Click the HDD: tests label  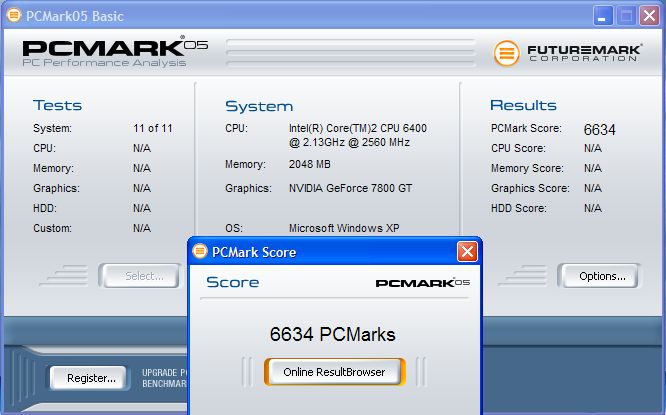pos(45,208)
